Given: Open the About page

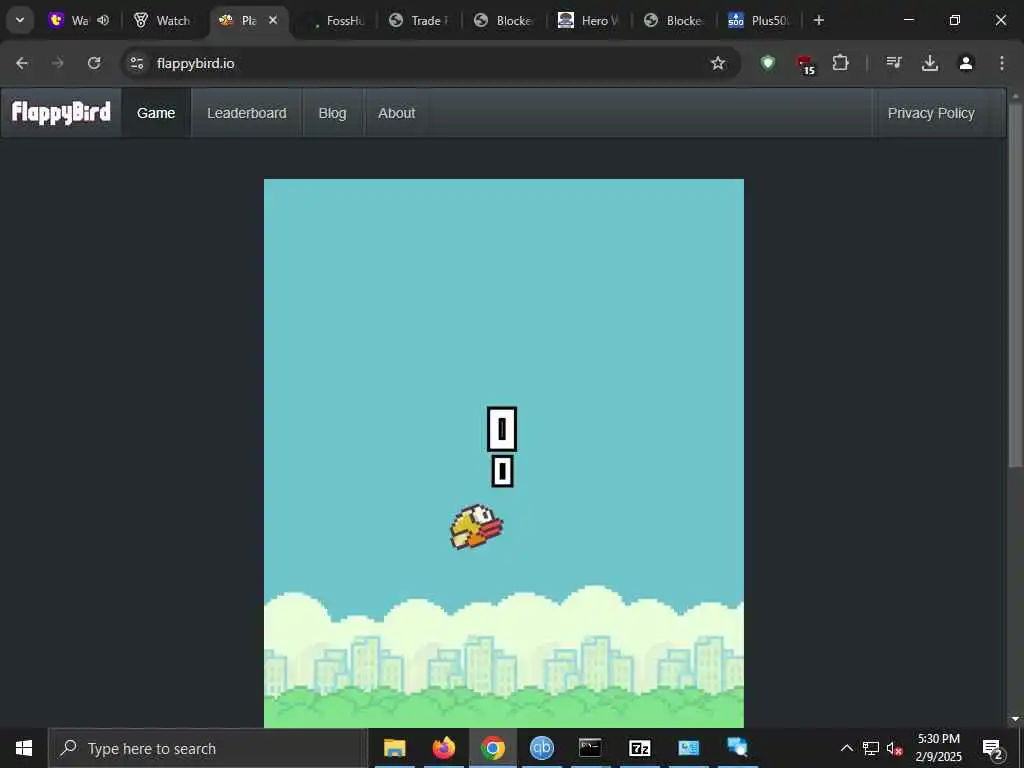Looking at the screenshot, I should point(396,113).
